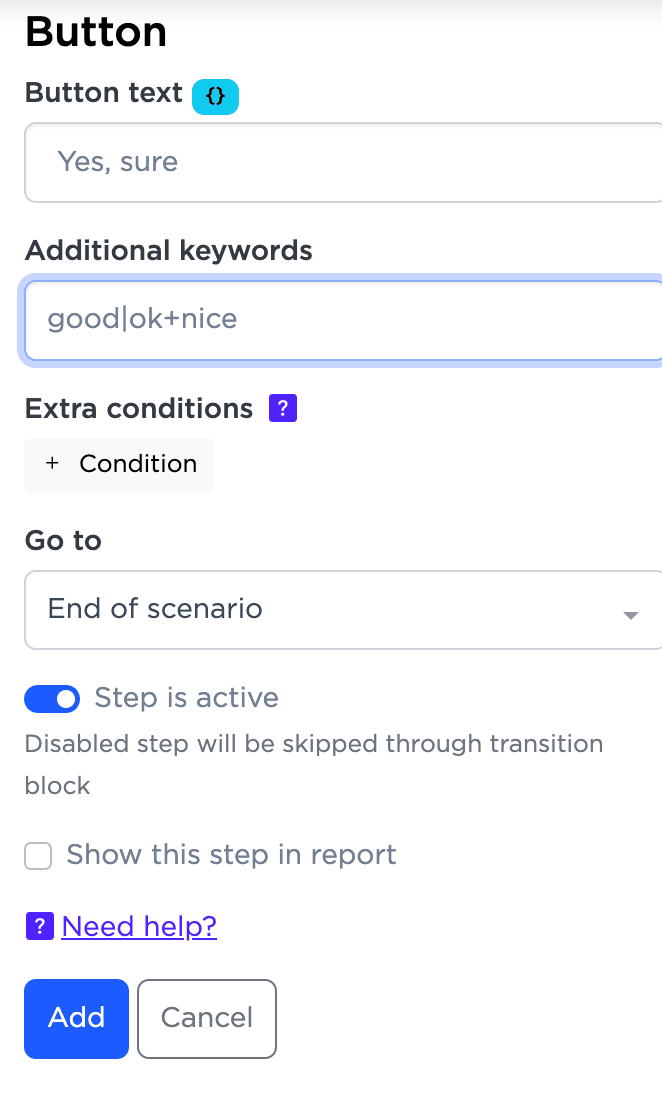
Task: Click the Step is active label text
Action: coord(186,698)
